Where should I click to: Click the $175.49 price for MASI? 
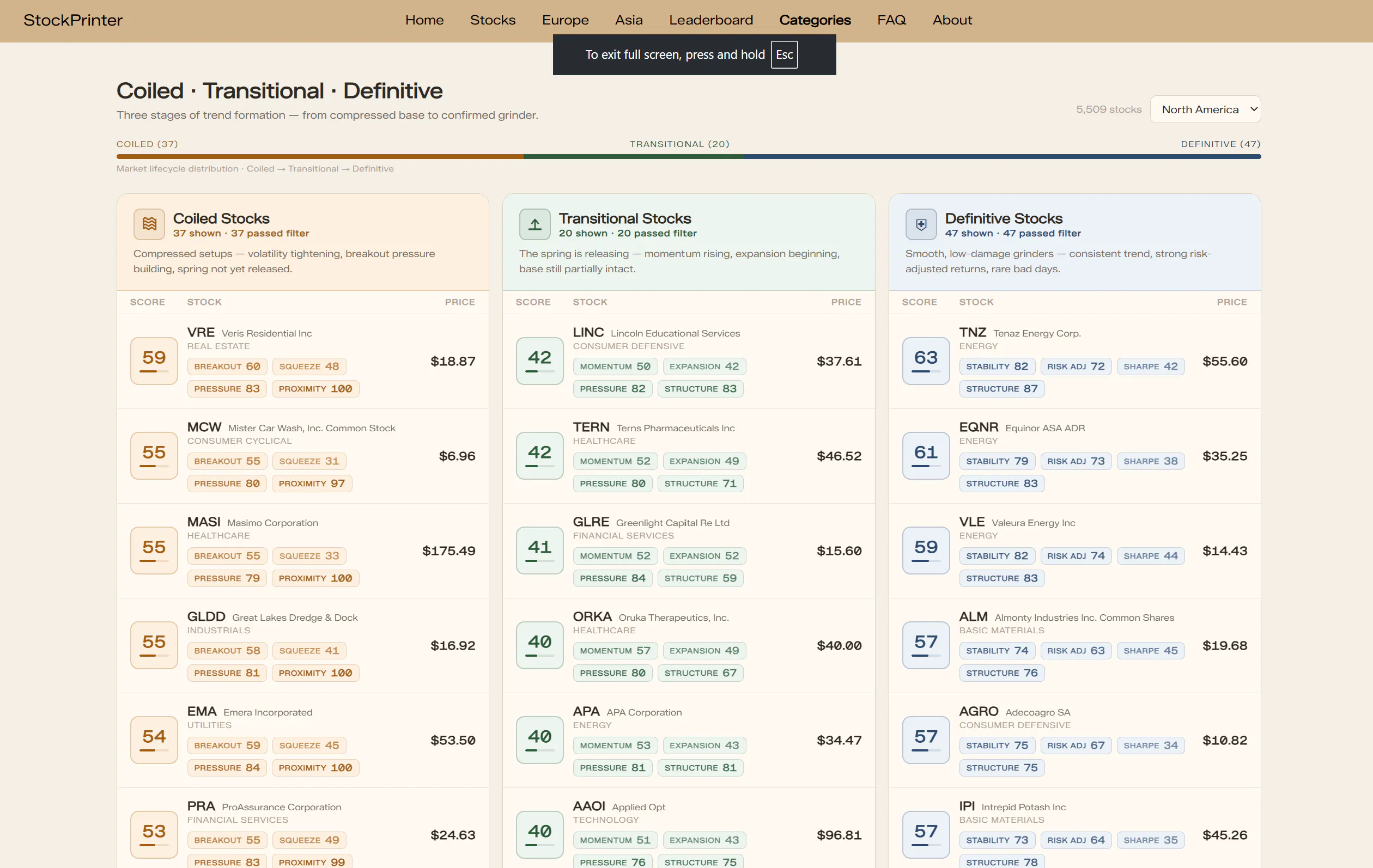point(449,551)
